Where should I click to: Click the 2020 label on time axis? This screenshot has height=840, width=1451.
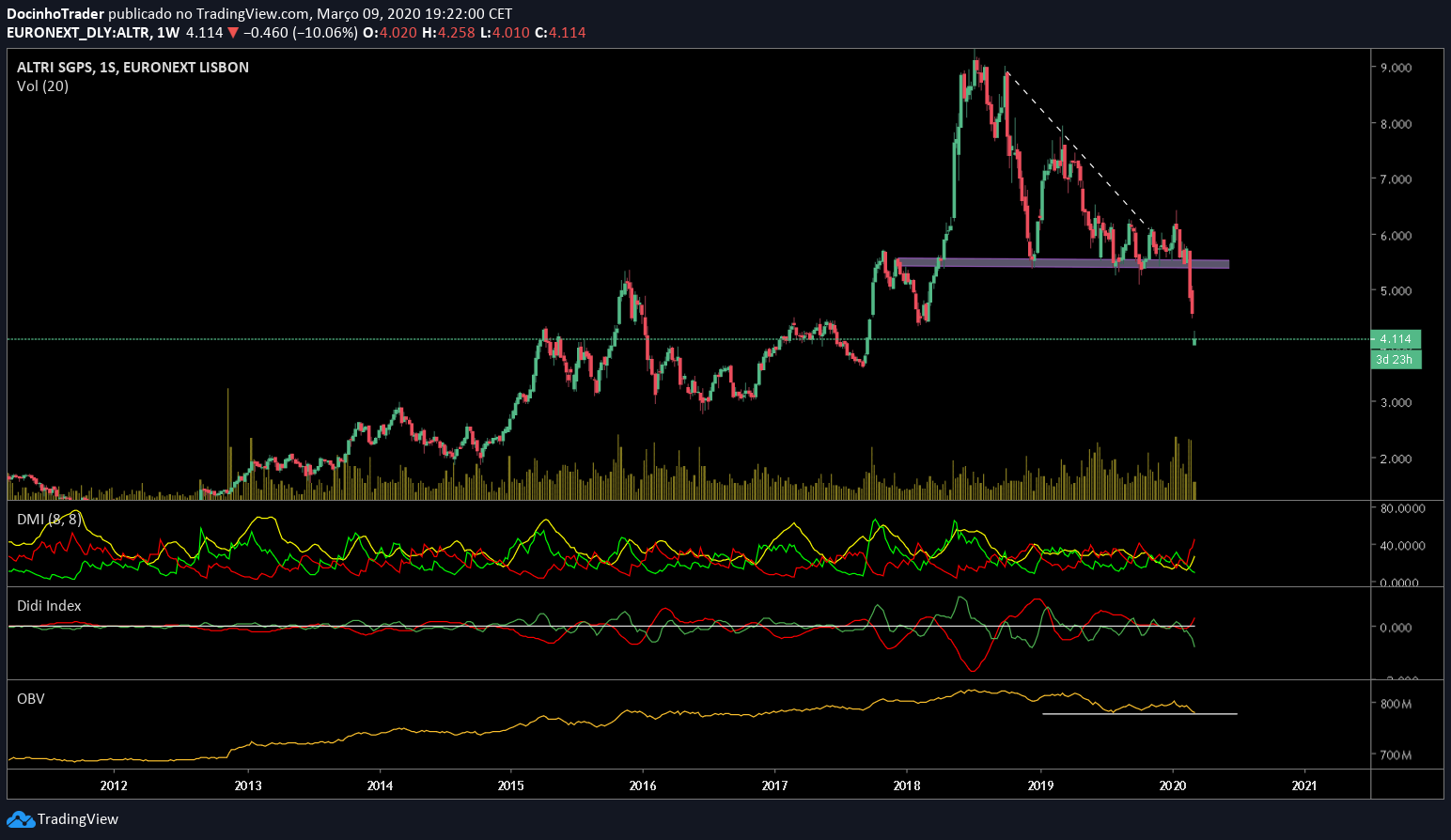[x=1172, y=786]
